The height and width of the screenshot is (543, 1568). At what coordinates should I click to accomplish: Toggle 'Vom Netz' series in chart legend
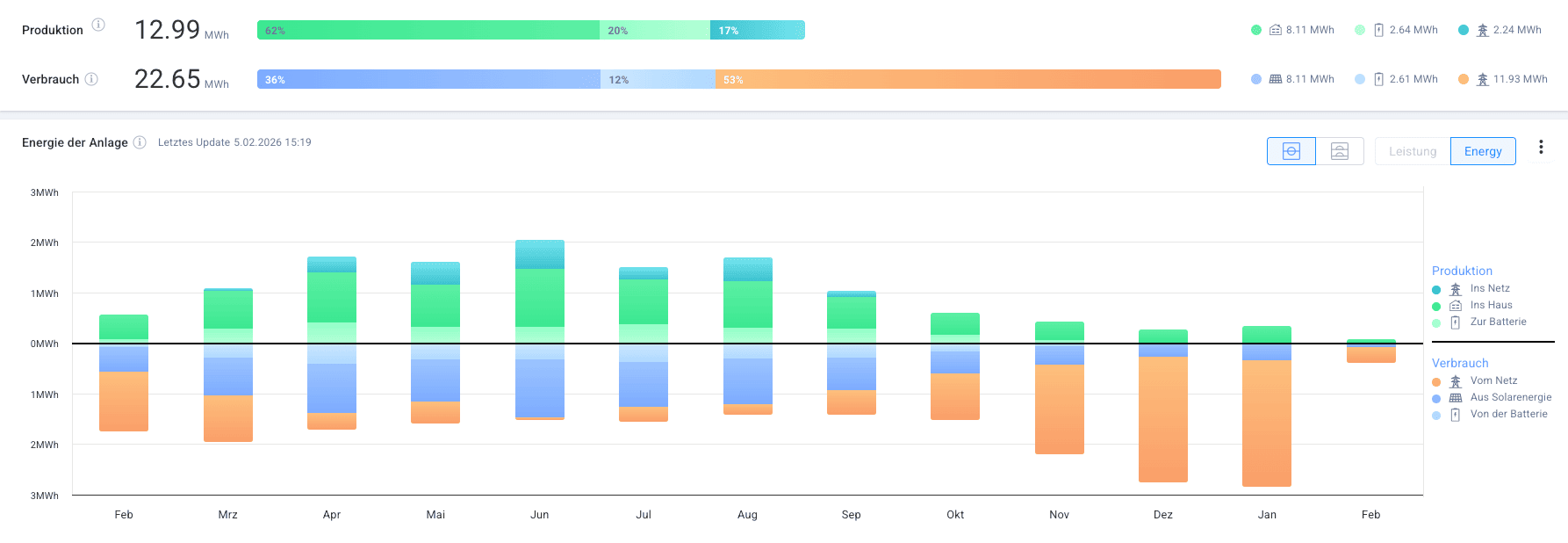pyautogui.click(x=1492, y=380)
